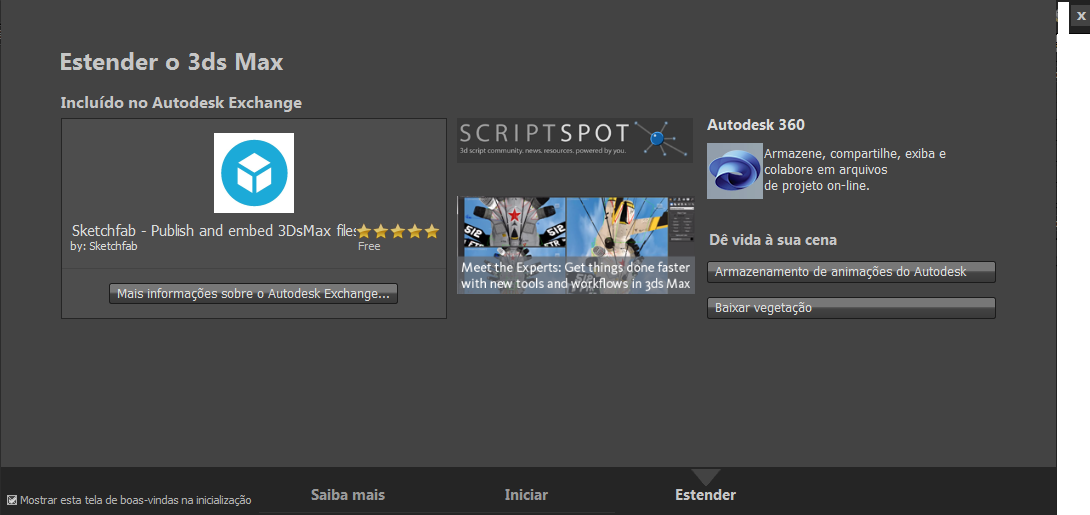Screen dimensions: 1090x515
Task: Open the Autodesk 360 blue swirl icon
Action: [735, 171]
